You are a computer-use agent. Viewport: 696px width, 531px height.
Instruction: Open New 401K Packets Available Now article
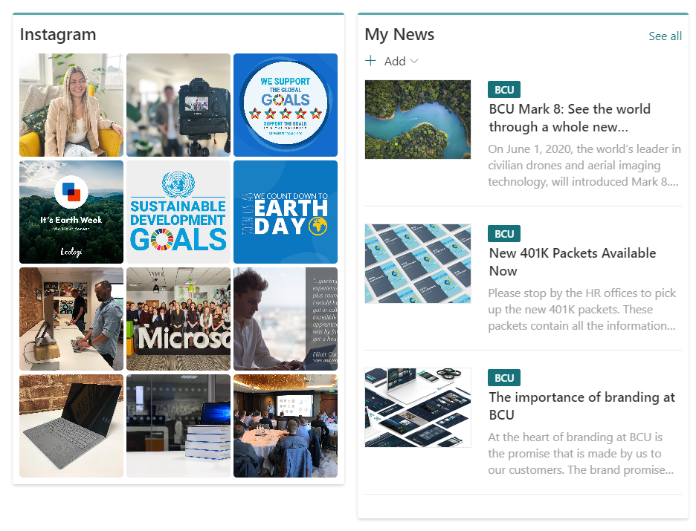(572, 262)
